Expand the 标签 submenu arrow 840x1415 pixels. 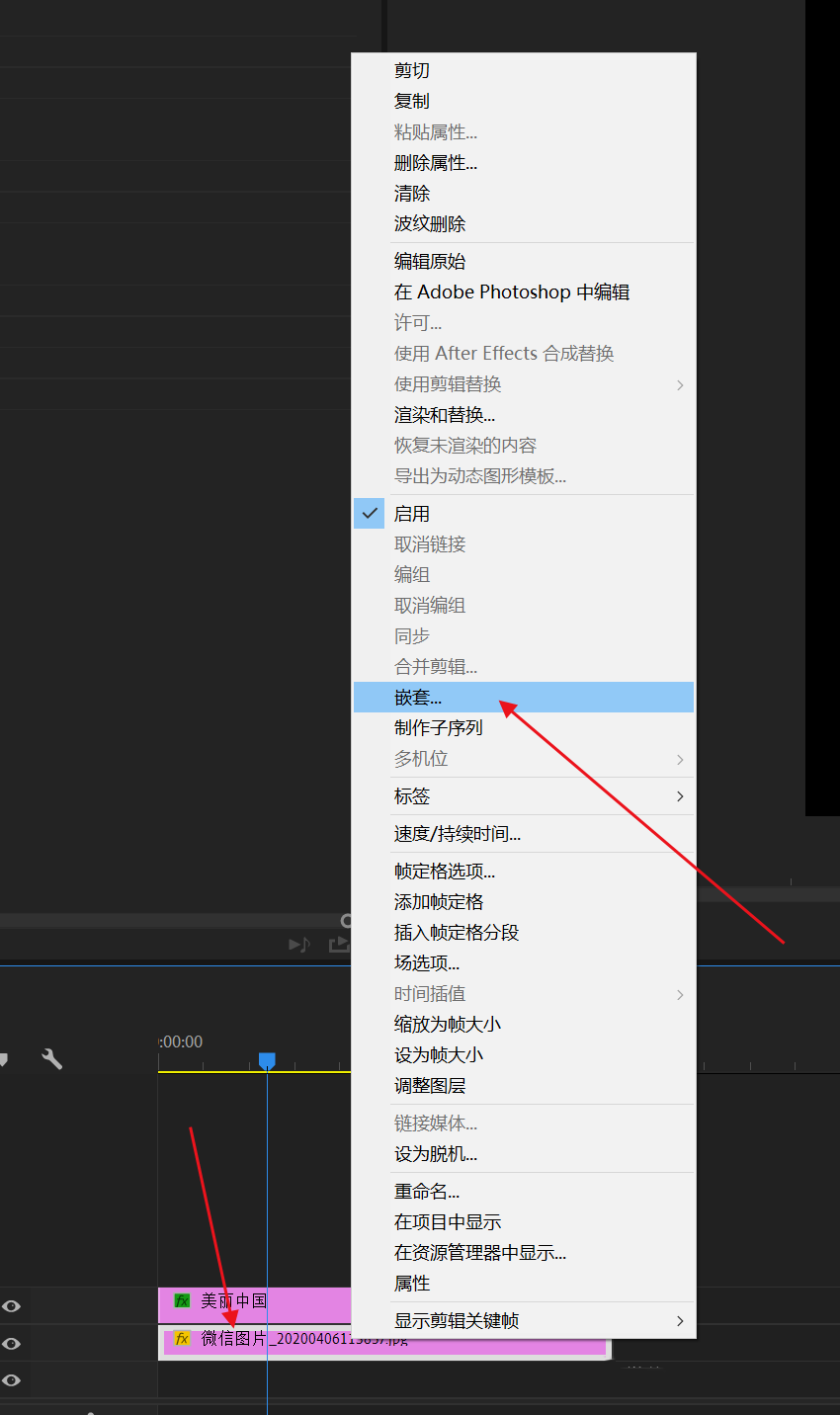click(x=680, y=796)
